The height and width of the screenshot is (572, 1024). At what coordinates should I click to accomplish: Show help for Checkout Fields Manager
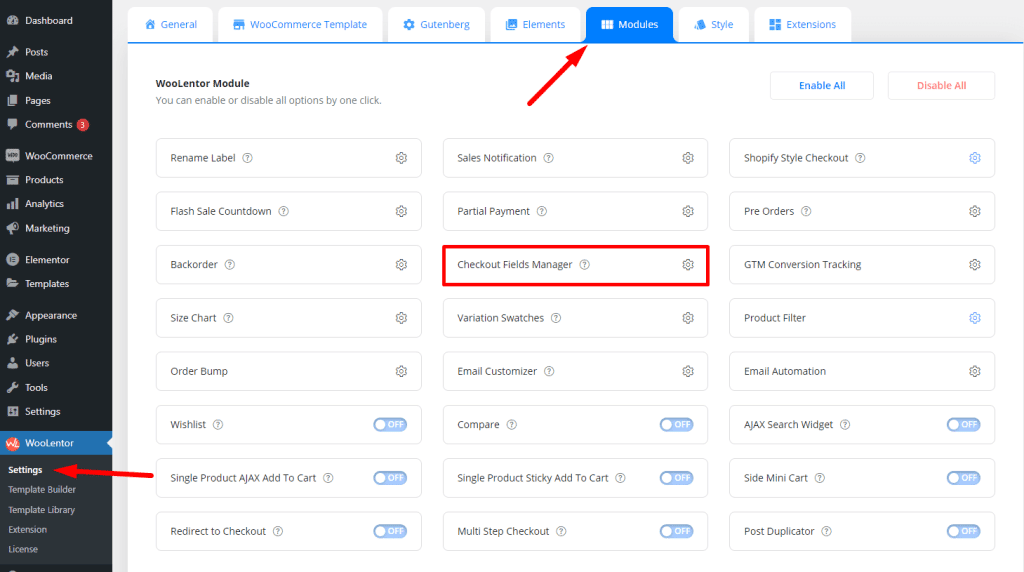[x=584, y=264]
